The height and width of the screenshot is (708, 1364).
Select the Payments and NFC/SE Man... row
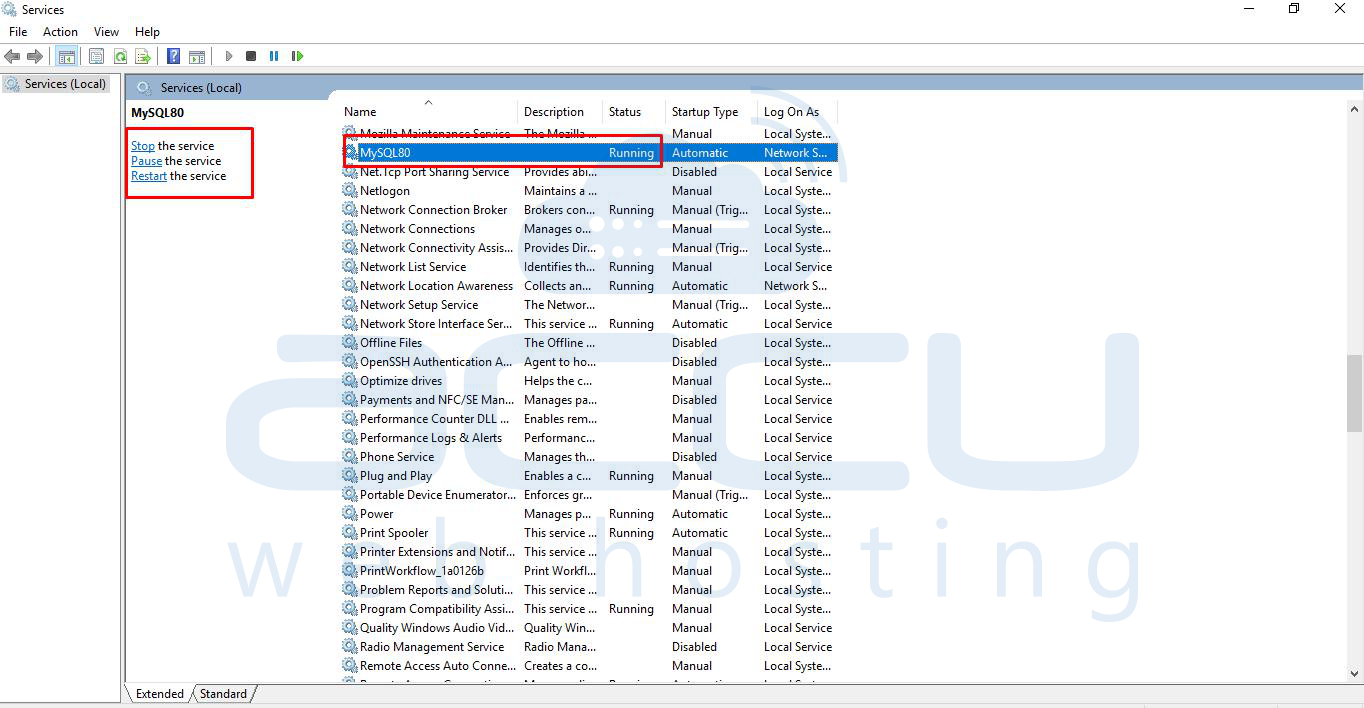(589, 400)
